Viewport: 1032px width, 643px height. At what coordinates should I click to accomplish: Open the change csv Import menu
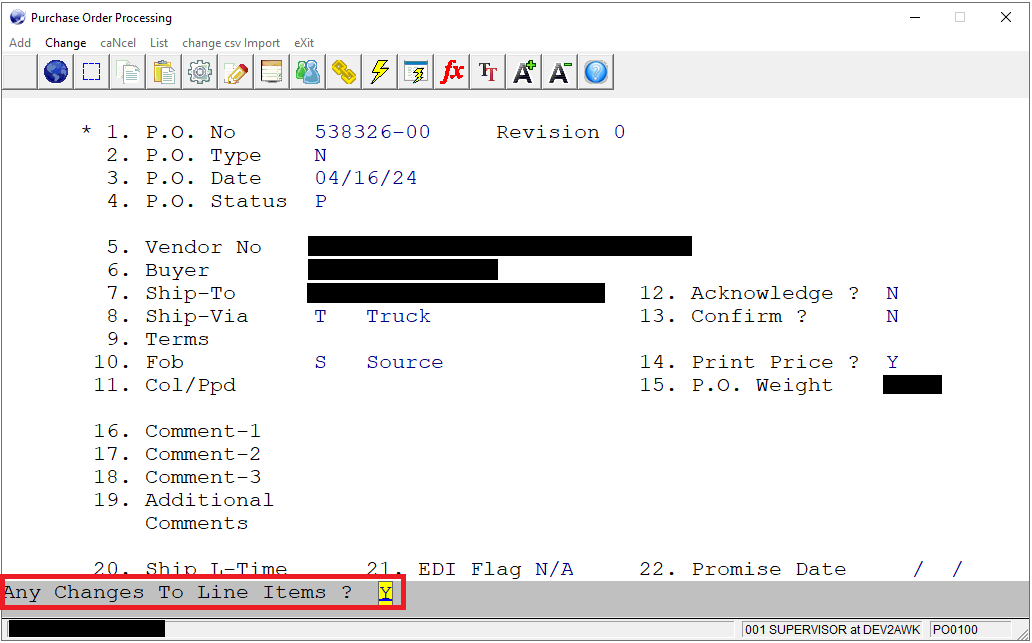click(x=231, y=43)
